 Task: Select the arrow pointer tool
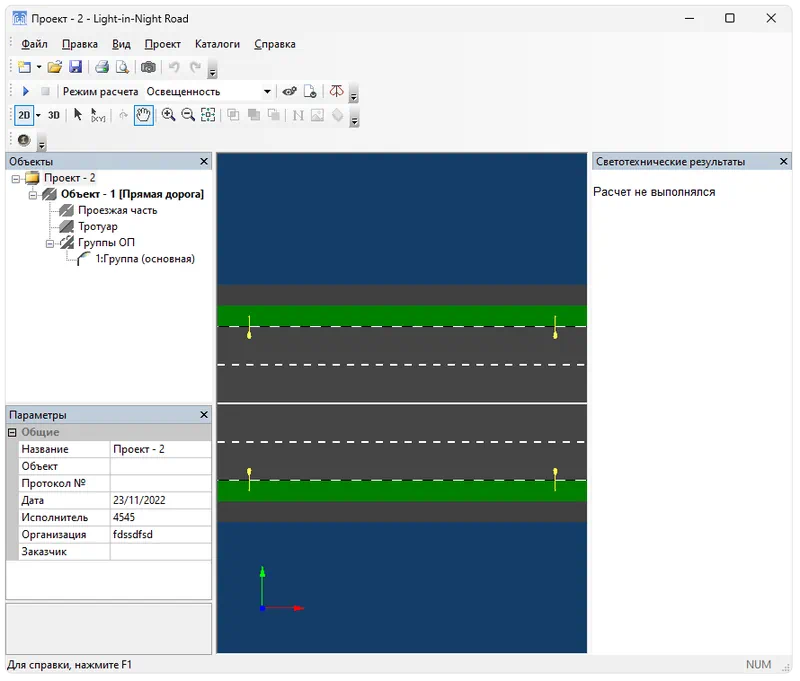[78, 115]
